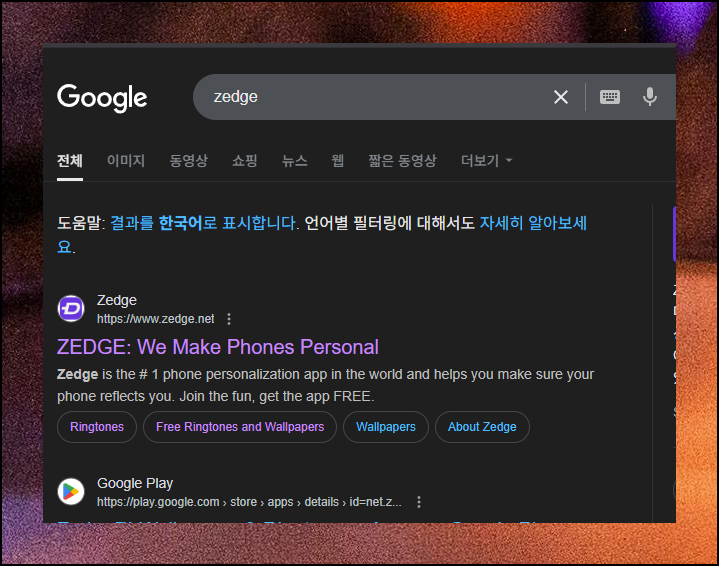Click the https://www.zedge.net URL text
This screenshot has width=719, height=566.
155,319
